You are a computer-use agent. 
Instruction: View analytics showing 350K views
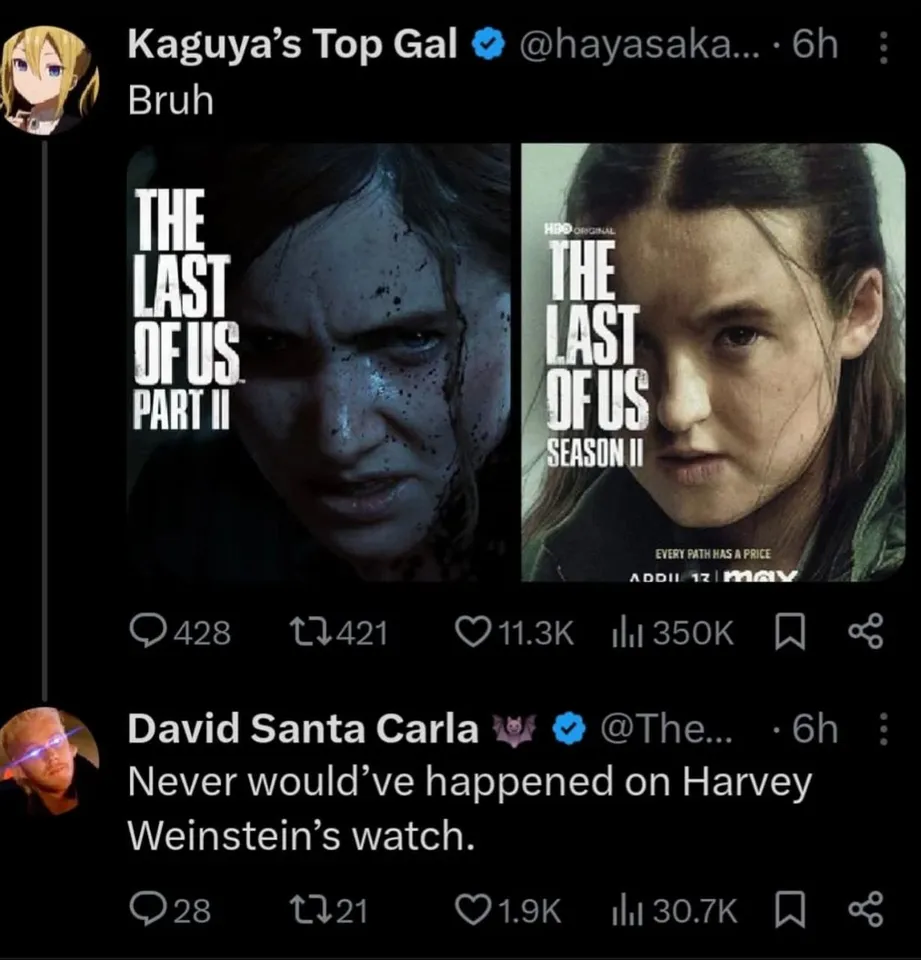coord(627,632)
